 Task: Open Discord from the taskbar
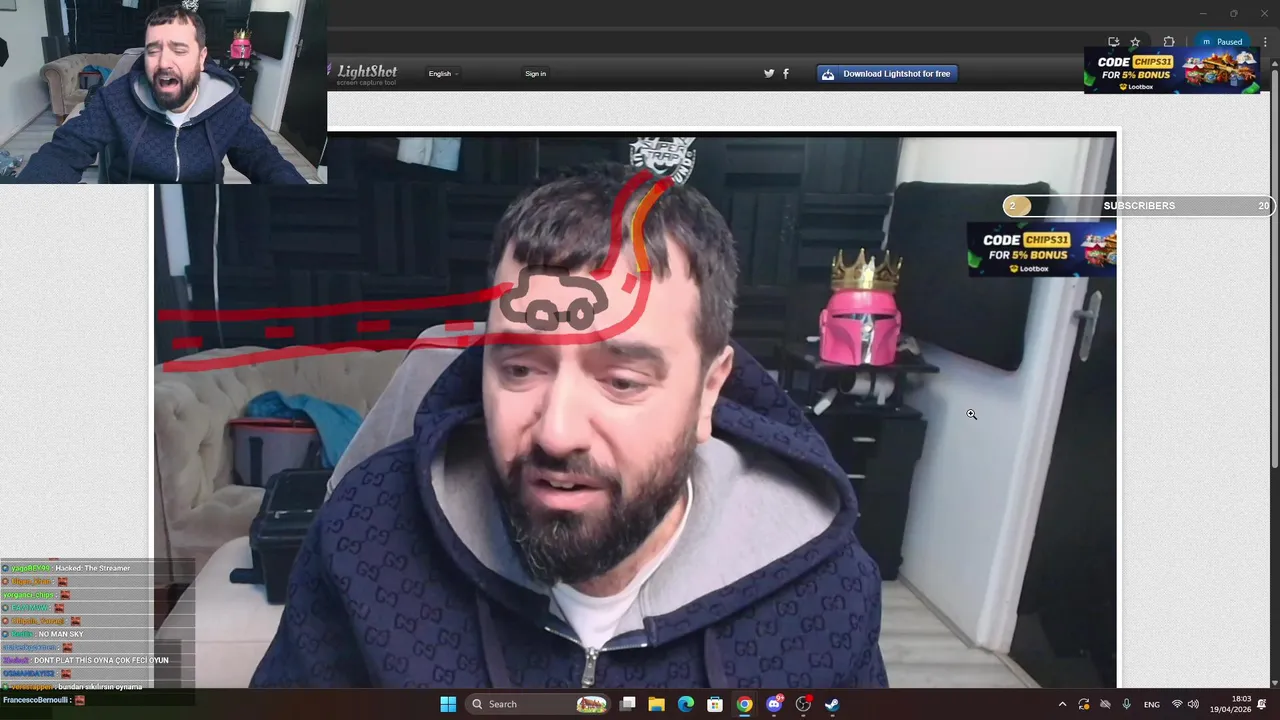click(773, 704)
